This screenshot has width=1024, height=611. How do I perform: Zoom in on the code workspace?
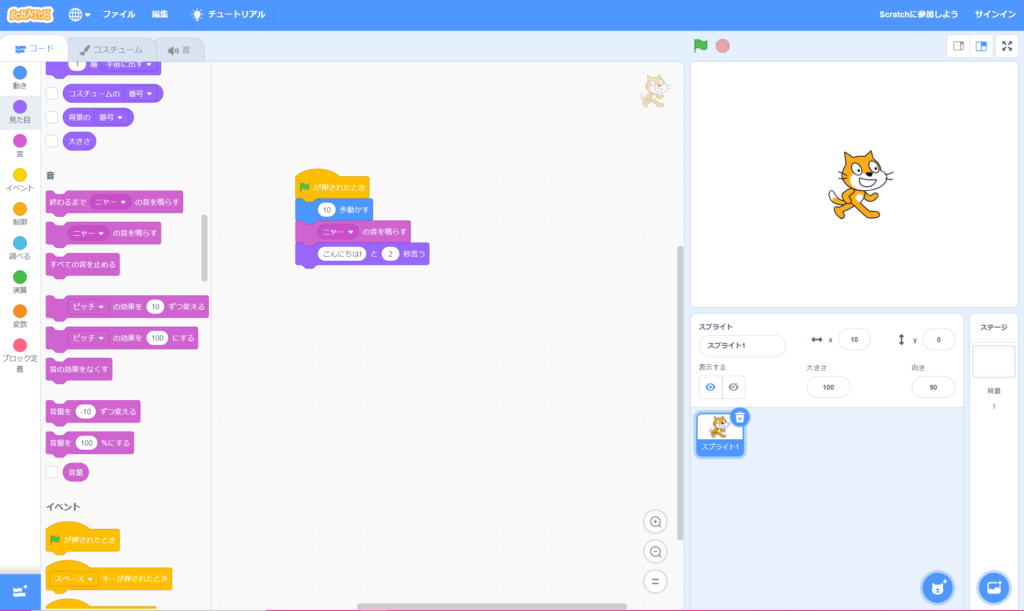[x=655, y=522]
